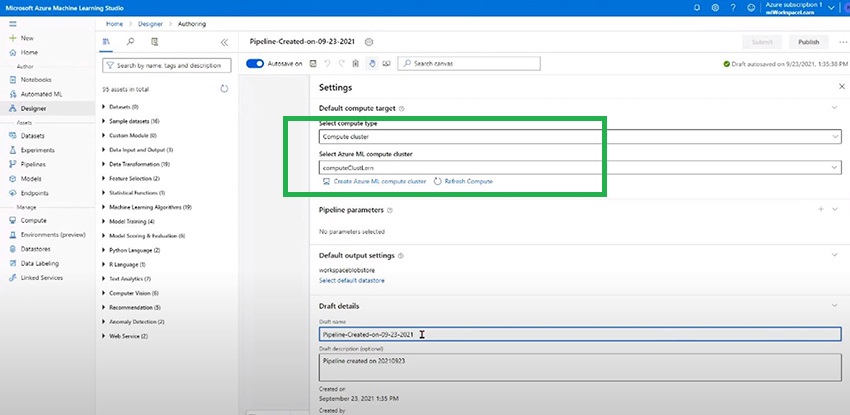Image resolution: width=850 pixels, height=415 pixels.
Task: Click the Publish button
Action: click(x=808, y=42)
